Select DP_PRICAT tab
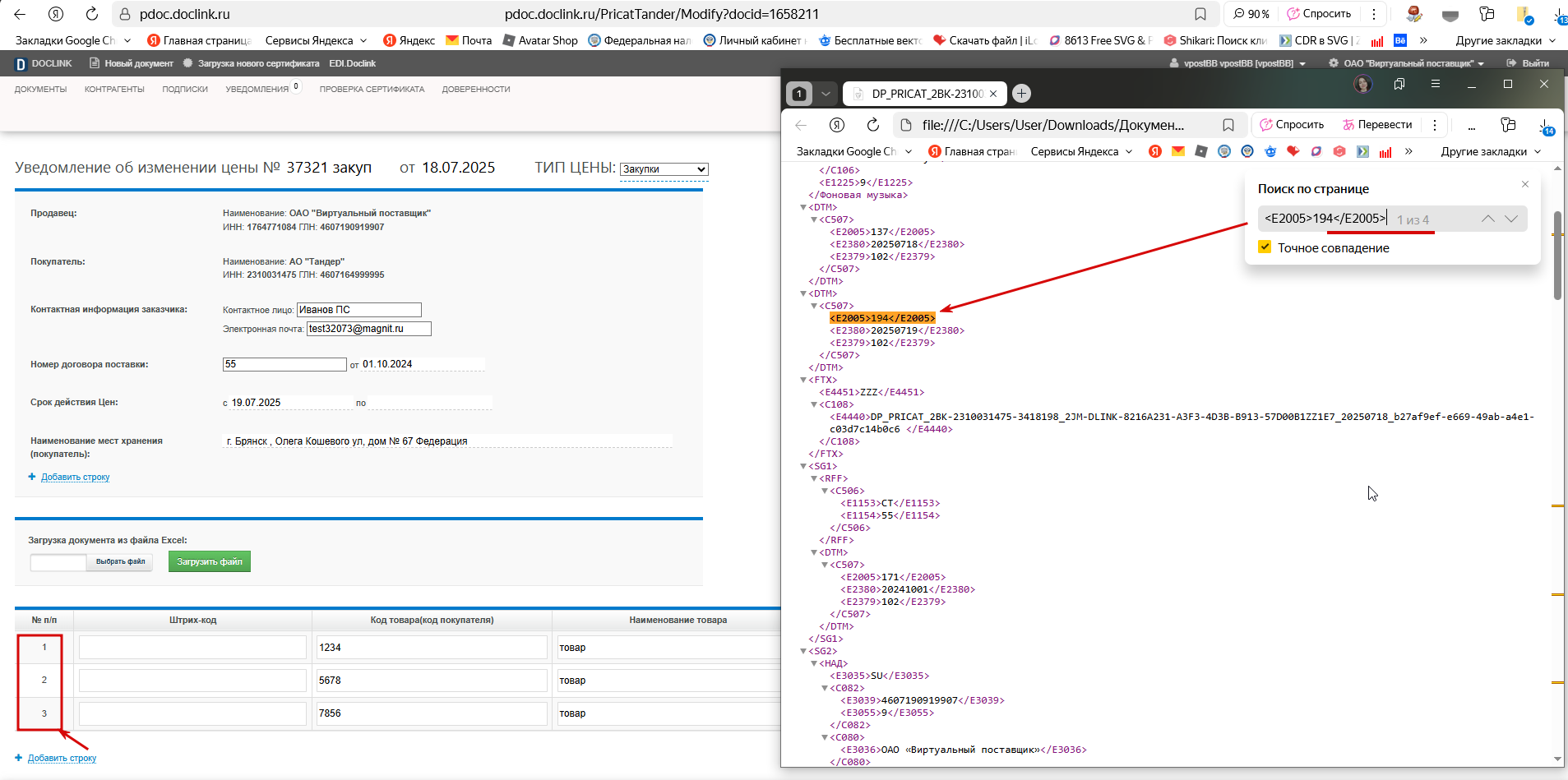 coord(925,94)
